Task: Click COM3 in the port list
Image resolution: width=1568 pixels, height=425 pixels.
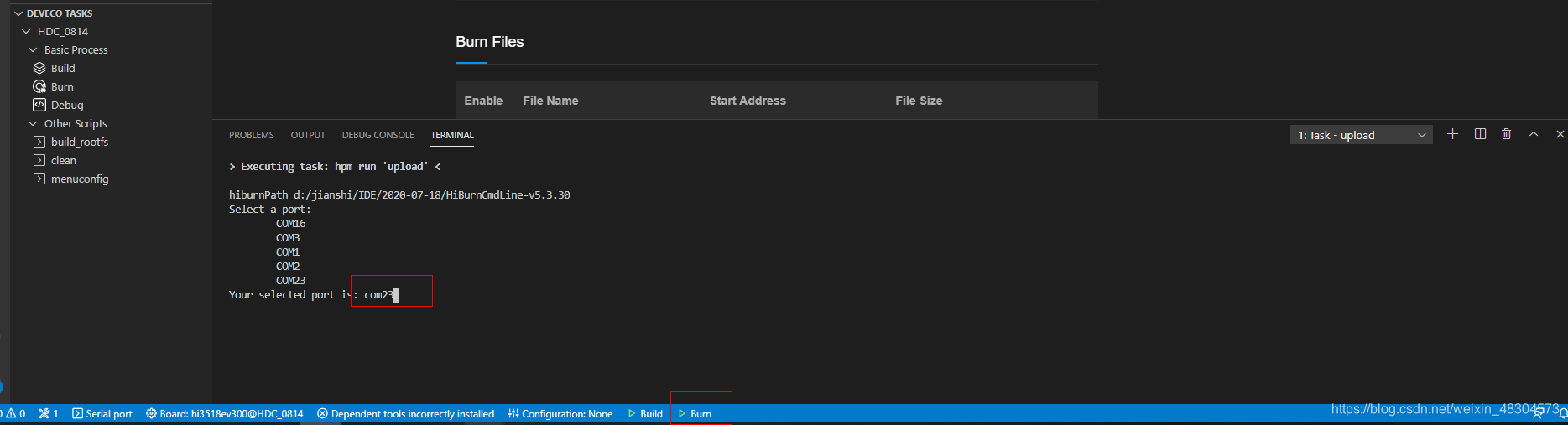Action: 288,238
